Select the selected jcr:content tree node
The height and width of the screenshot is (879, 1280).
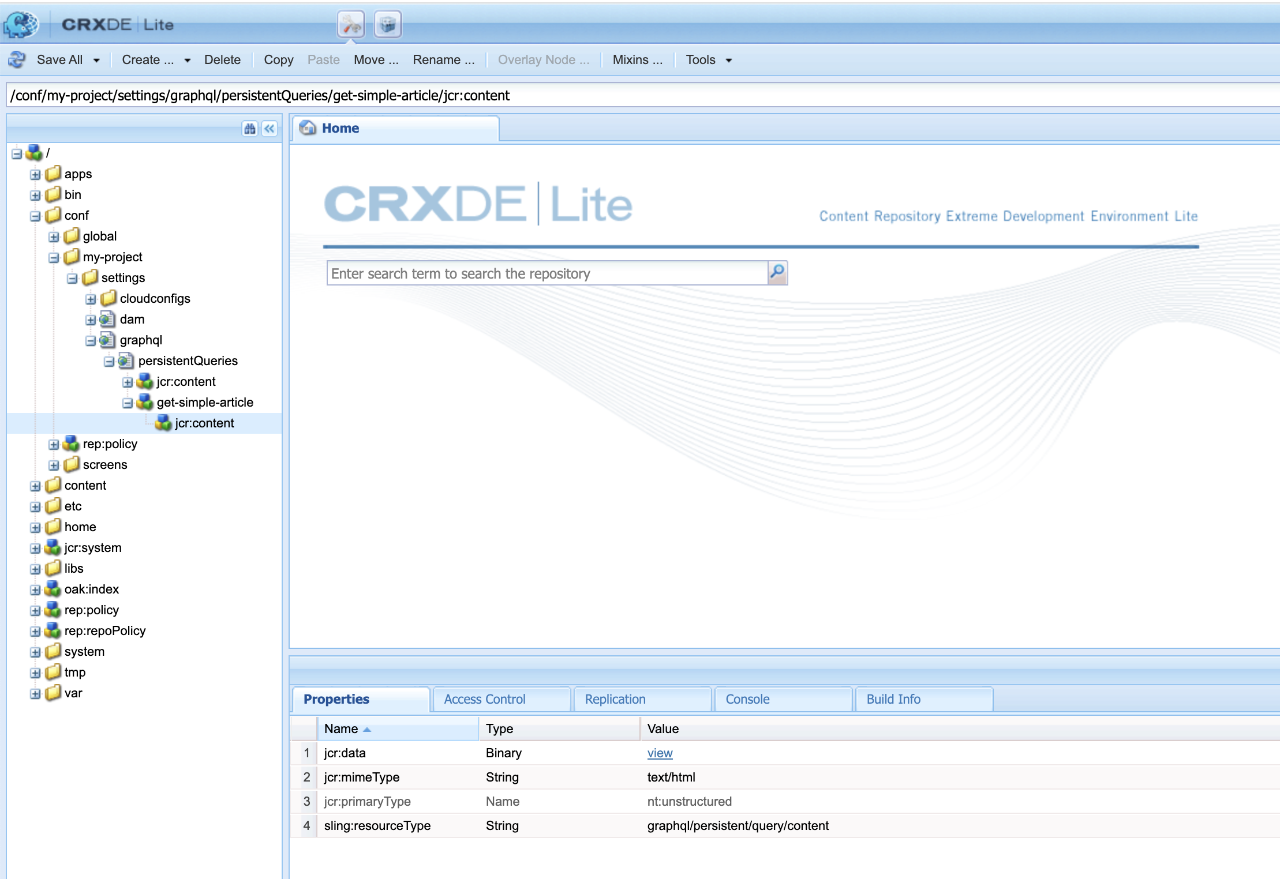[204, 423]
